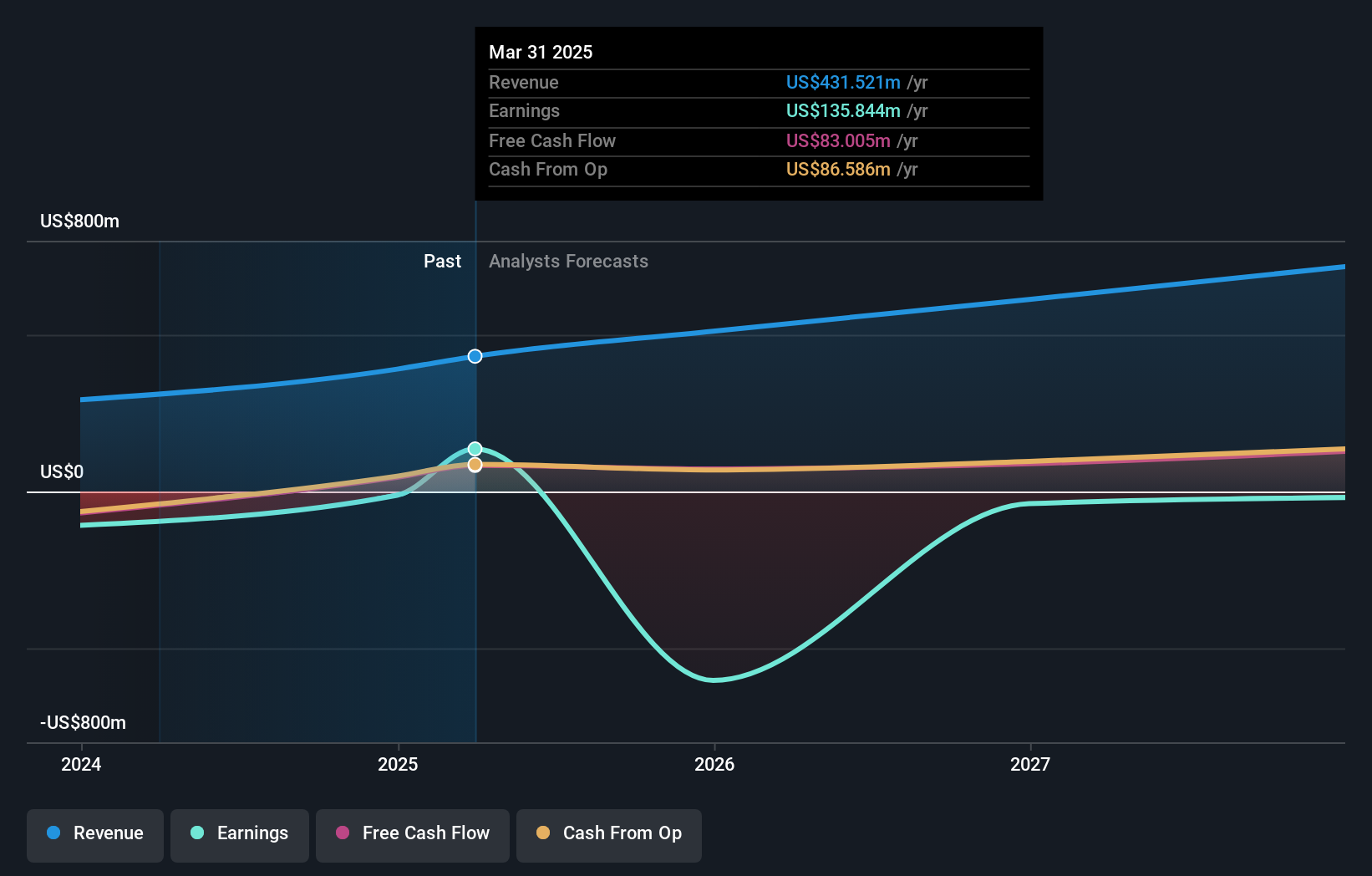Select the orange Cash From Op data point
1372x876 pixels.
(x=475, y=465)
